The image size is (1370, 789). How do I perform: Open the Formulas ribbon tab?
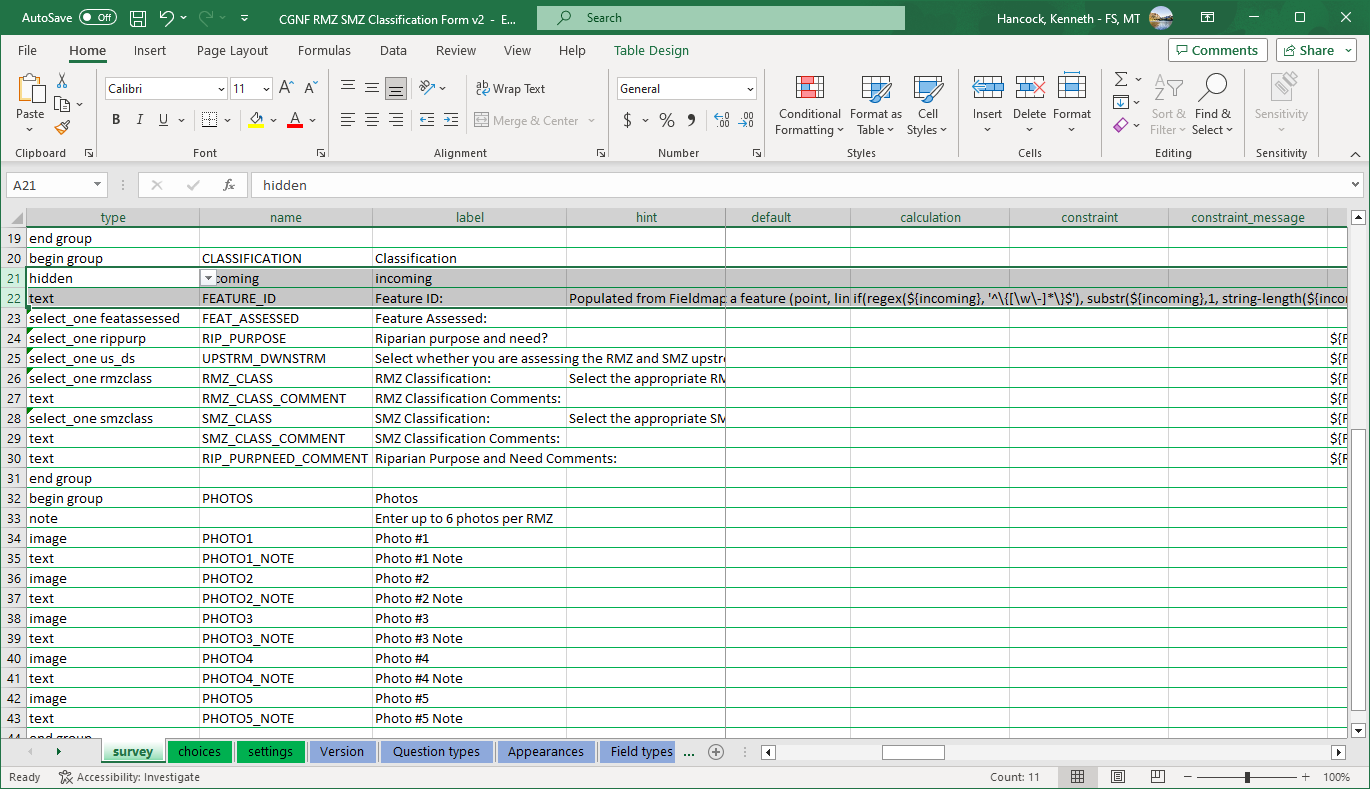[x=324, y=51]
